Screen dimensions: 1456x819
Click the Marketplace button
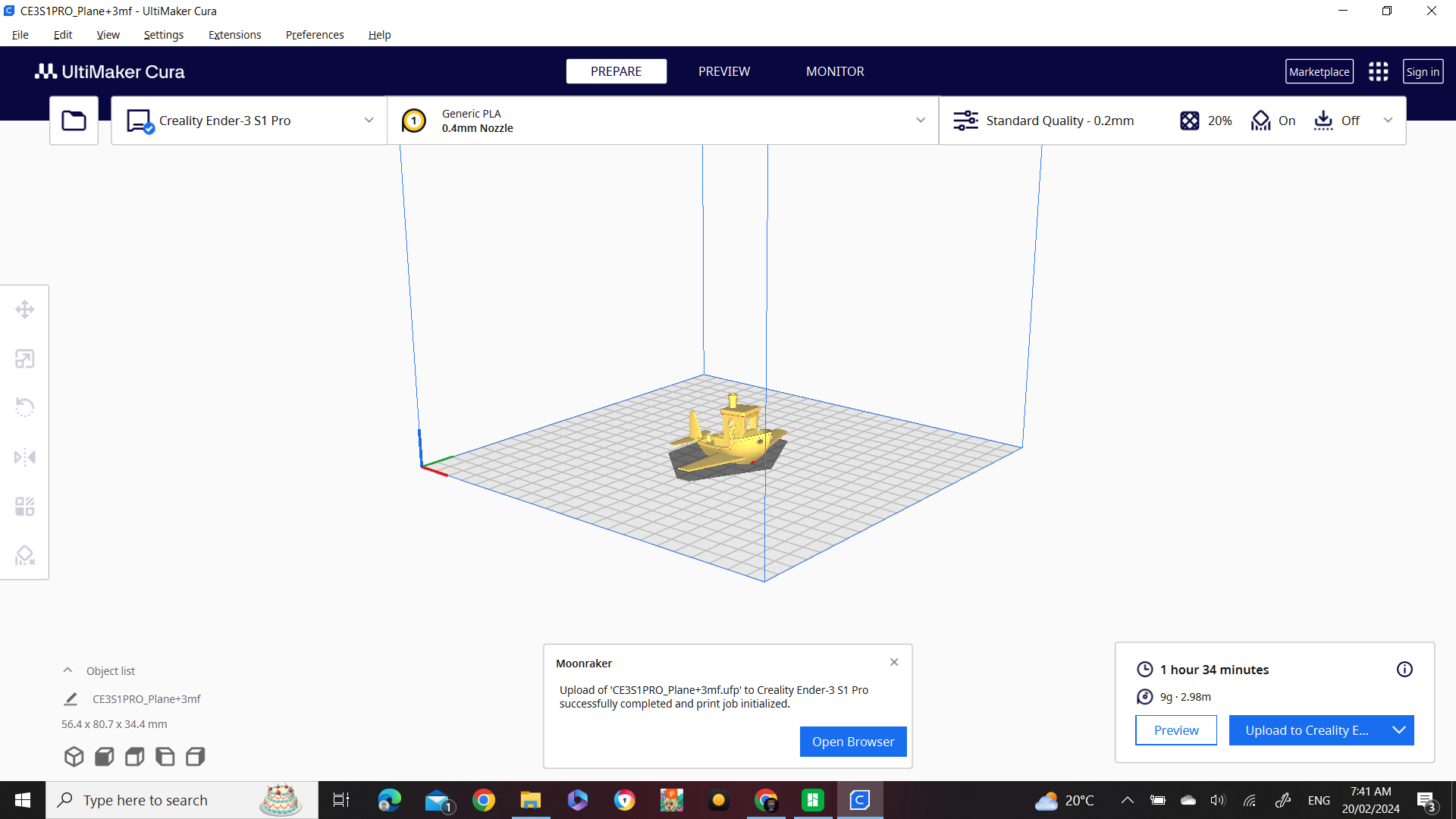[1319, 71]
